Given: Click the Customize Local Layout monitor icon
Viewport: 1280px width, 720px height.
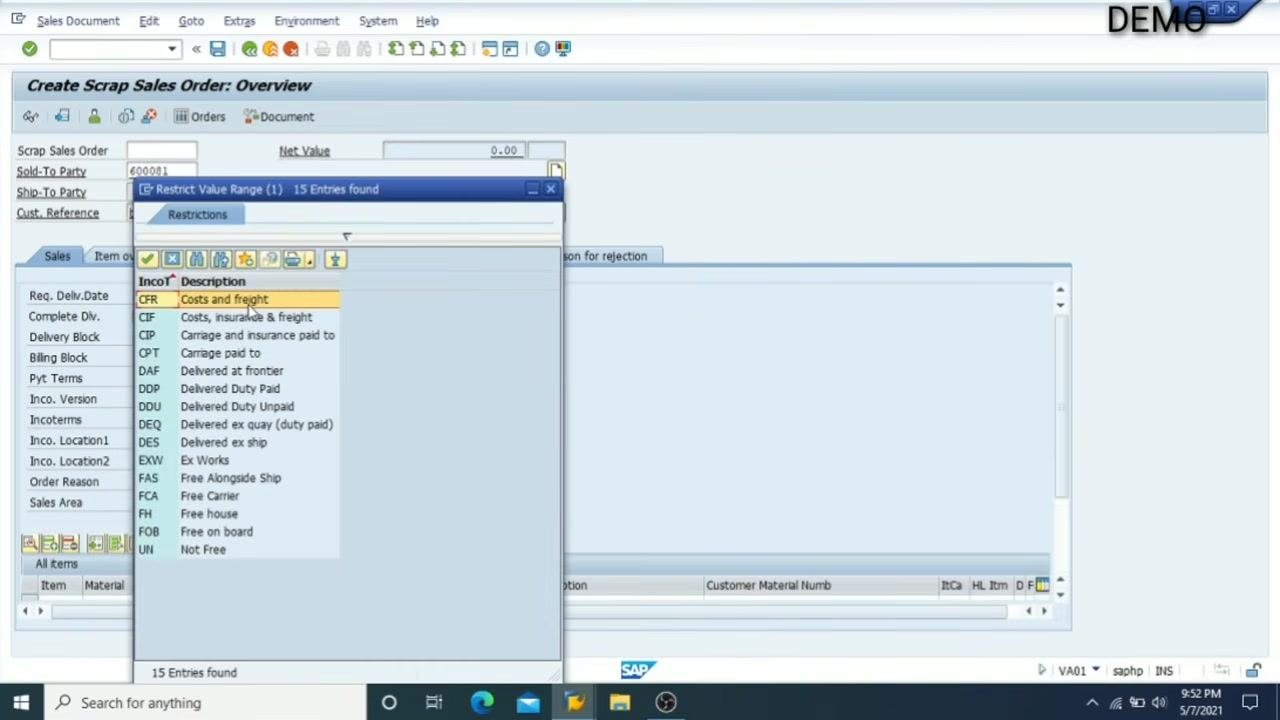Looking at the screenshot, I should pos(563,48).
